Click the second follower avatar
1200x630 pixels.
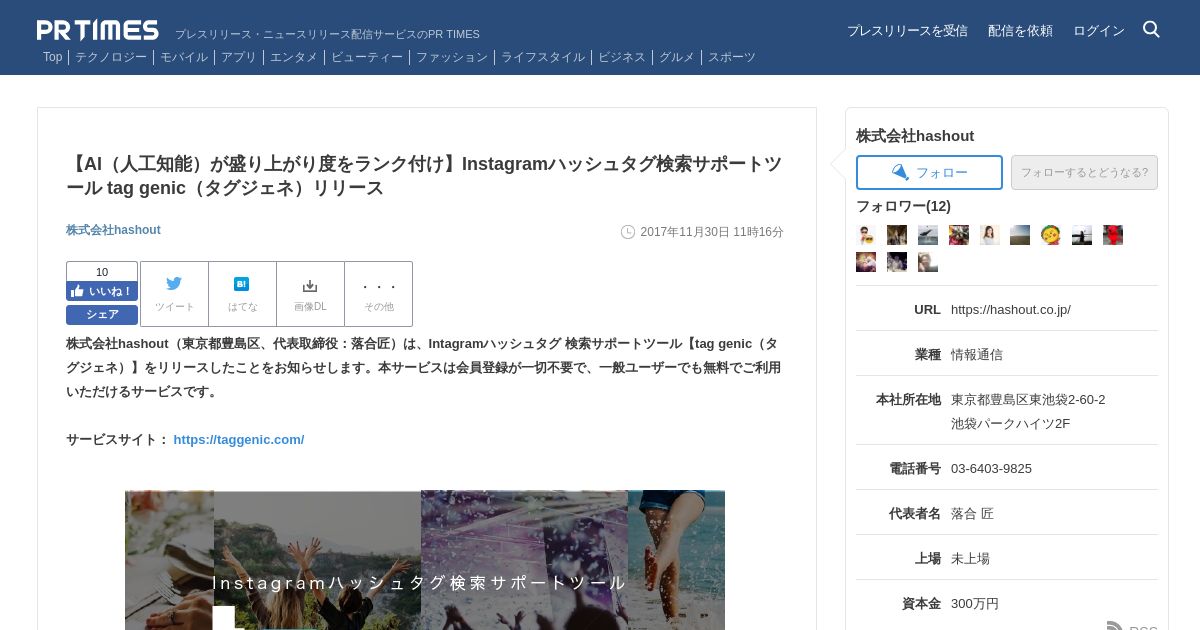click(897, 235)
